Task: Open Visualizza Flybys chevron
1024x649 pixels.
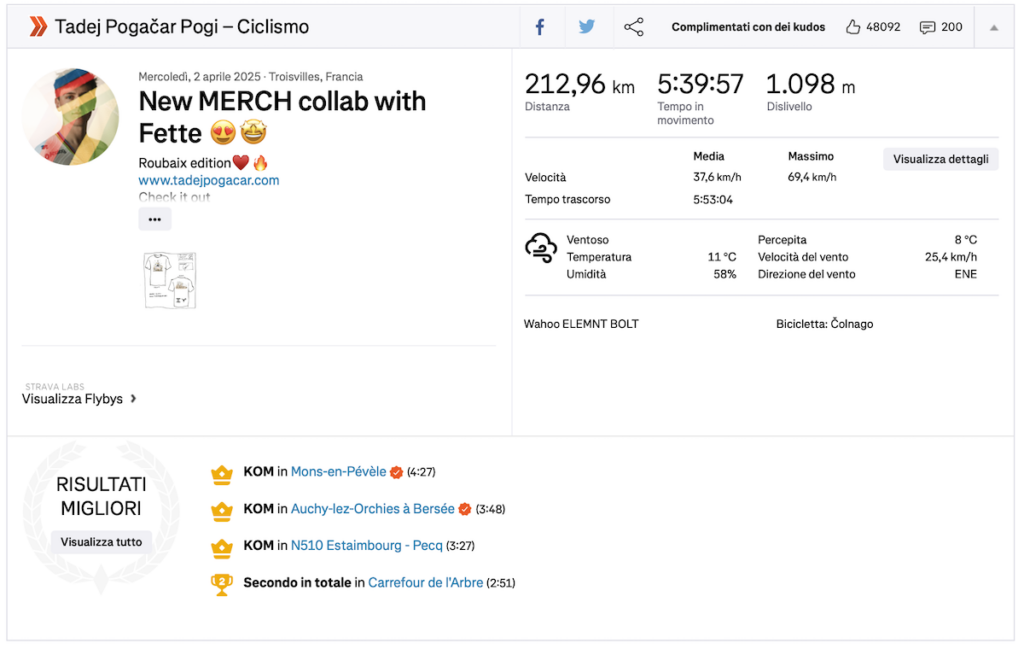Action: click(x=133, y=398)
